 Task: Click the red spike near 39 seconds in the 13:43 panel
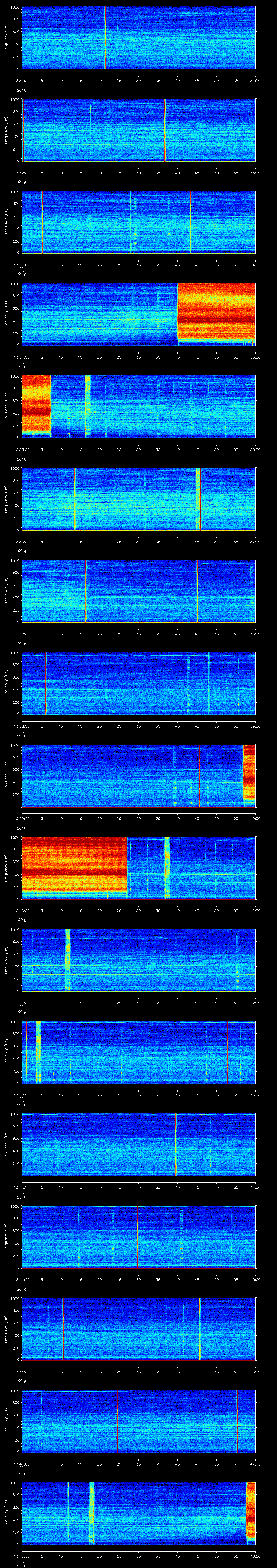(175, 1144)
